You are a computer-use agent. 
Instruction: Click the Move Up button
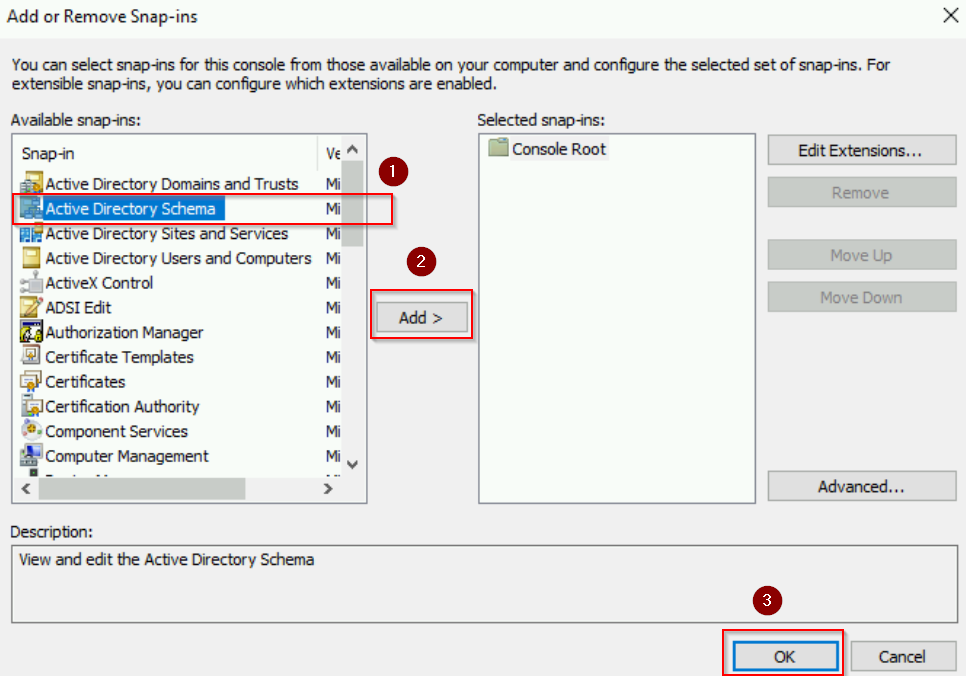(x=861, y=255)
